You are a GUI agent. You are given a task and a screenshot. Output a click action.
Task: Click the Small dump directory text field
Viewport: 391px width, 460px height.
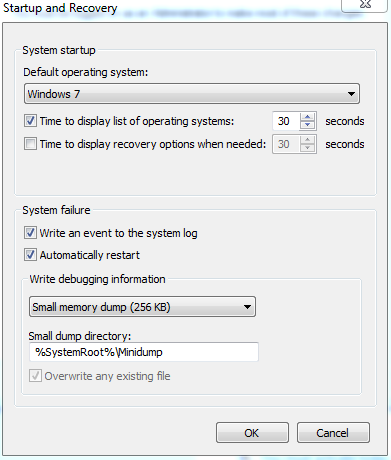(144, 352)
